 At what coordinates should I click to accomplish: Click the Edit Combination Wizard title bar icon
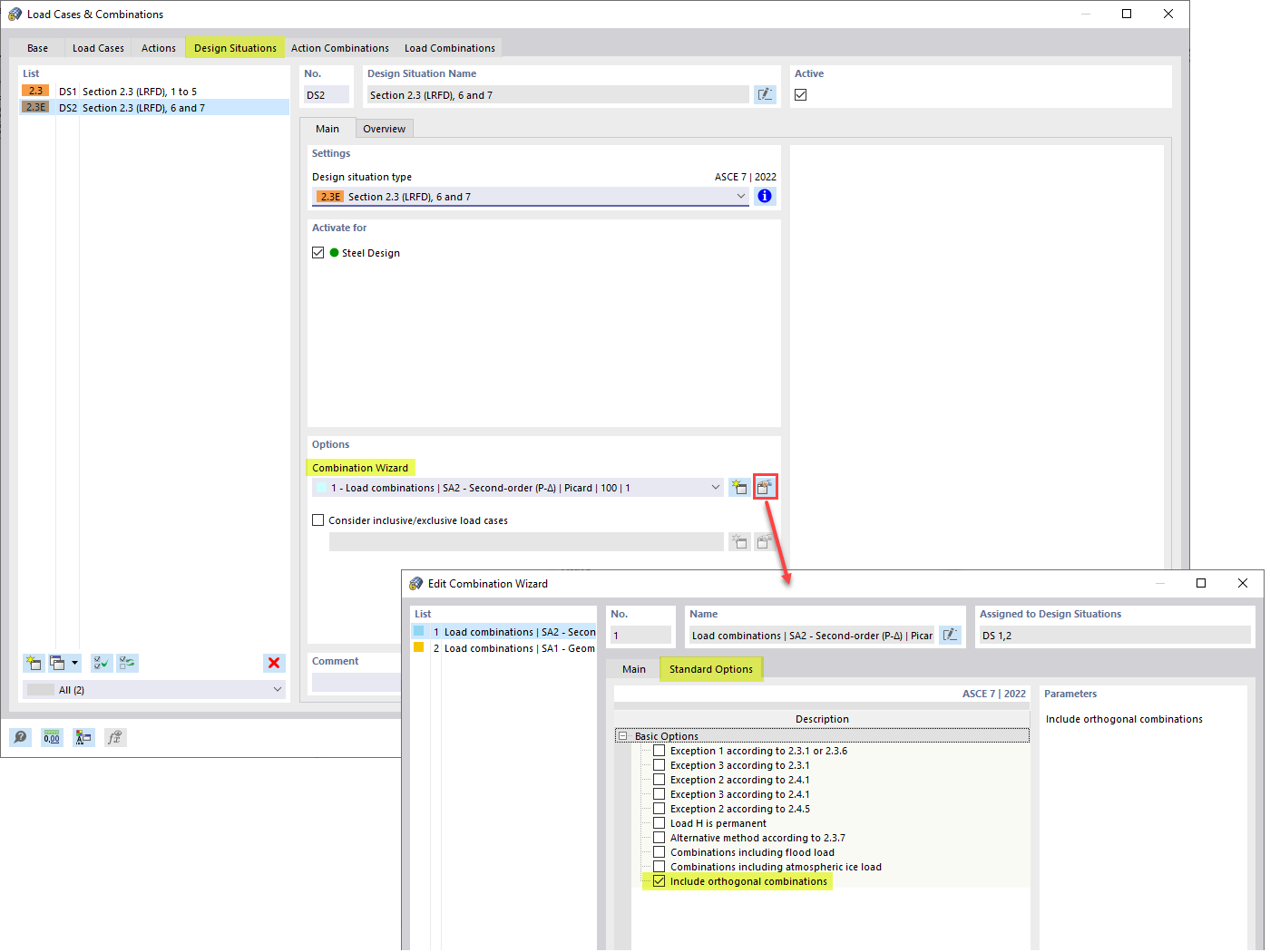click(x=416, y=583)
